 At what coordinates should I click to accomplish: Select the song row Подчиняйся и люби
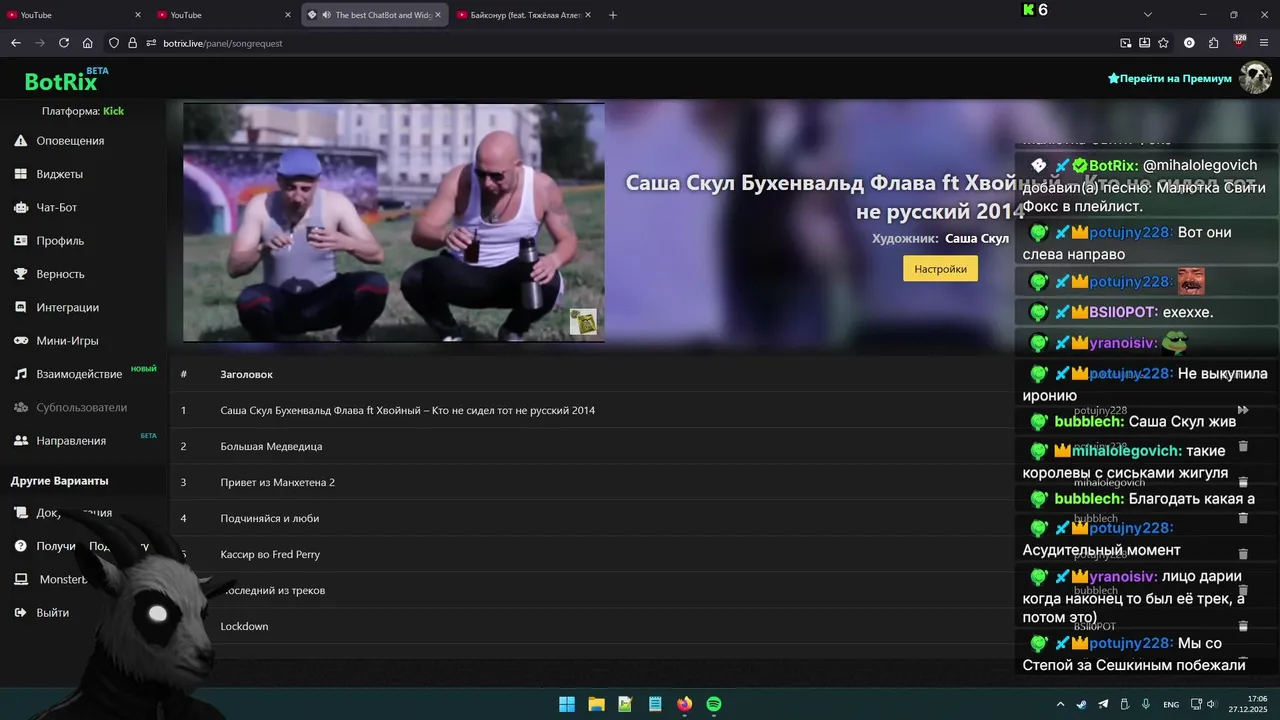click(590, 518)
